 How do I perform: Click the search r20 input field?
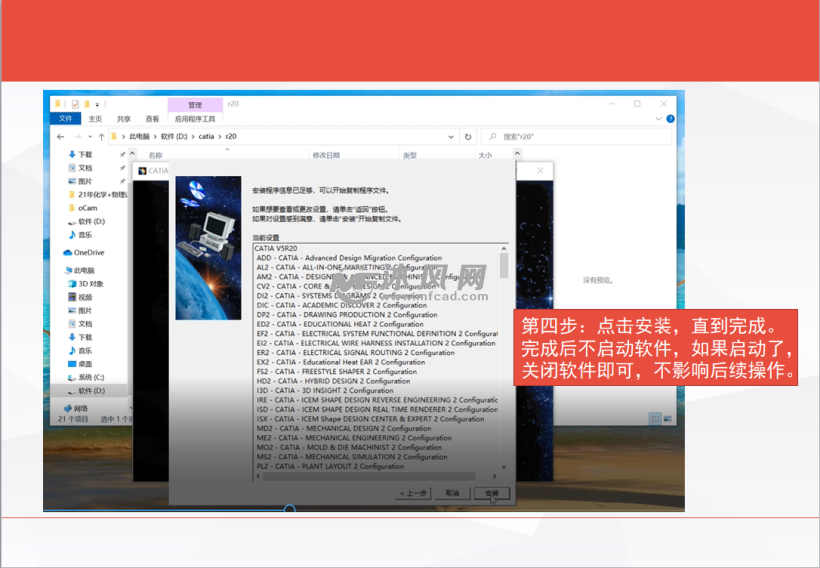(x=577, y=137)
